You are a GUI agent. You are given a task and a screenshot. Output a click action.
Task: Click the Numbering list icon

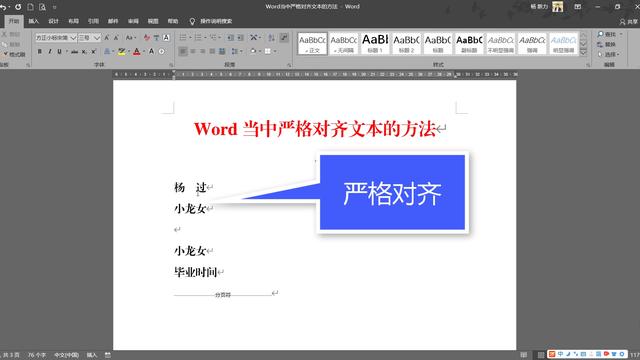(198, 38)
